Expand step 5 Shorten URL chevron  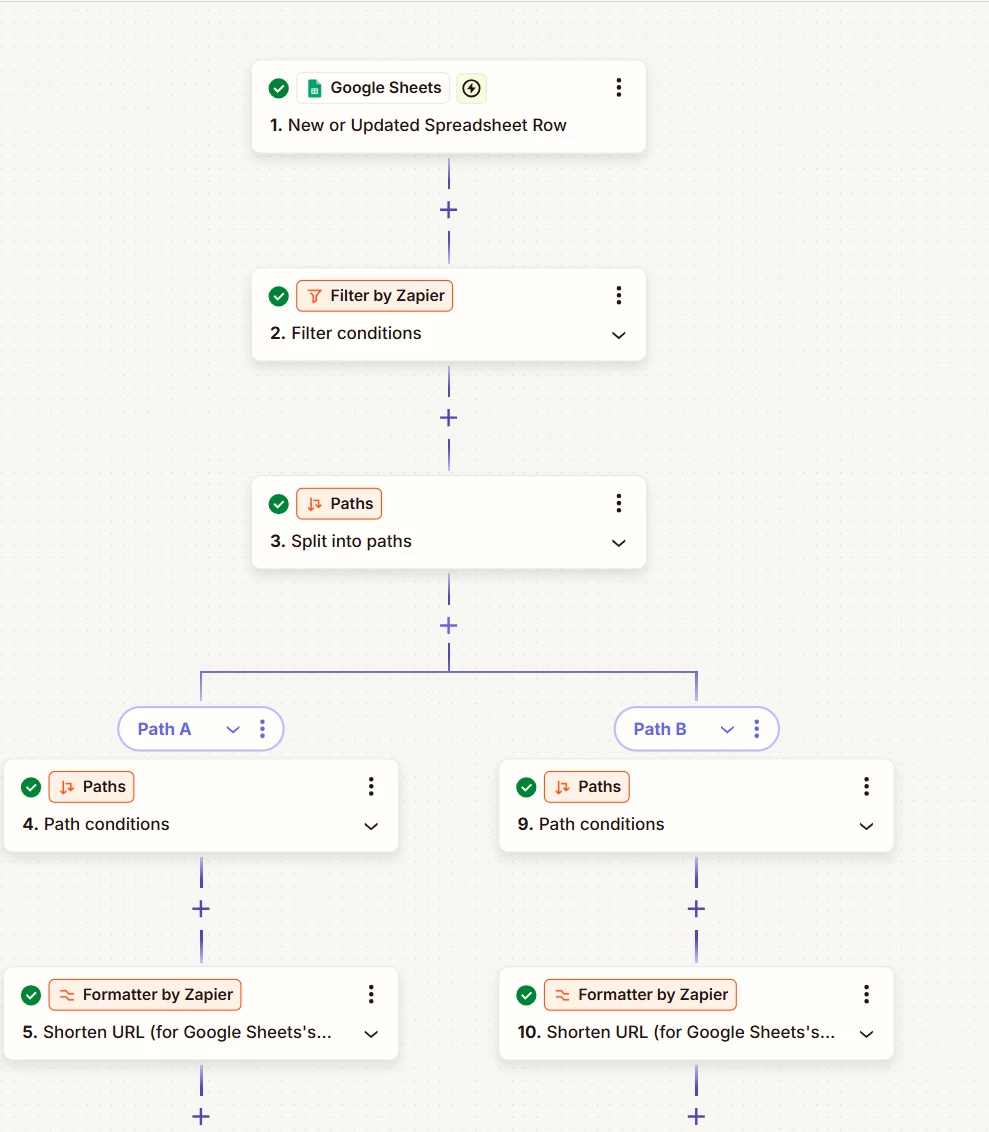click(371, 1034)
